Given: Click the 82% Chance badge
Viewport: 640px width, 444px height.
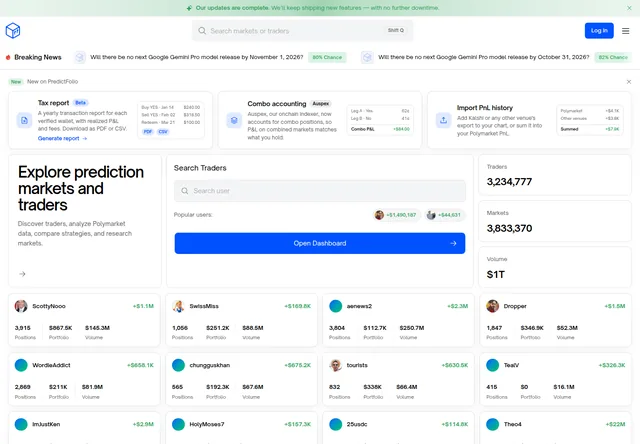Looking at the screenshot, I should coord(613,57).
